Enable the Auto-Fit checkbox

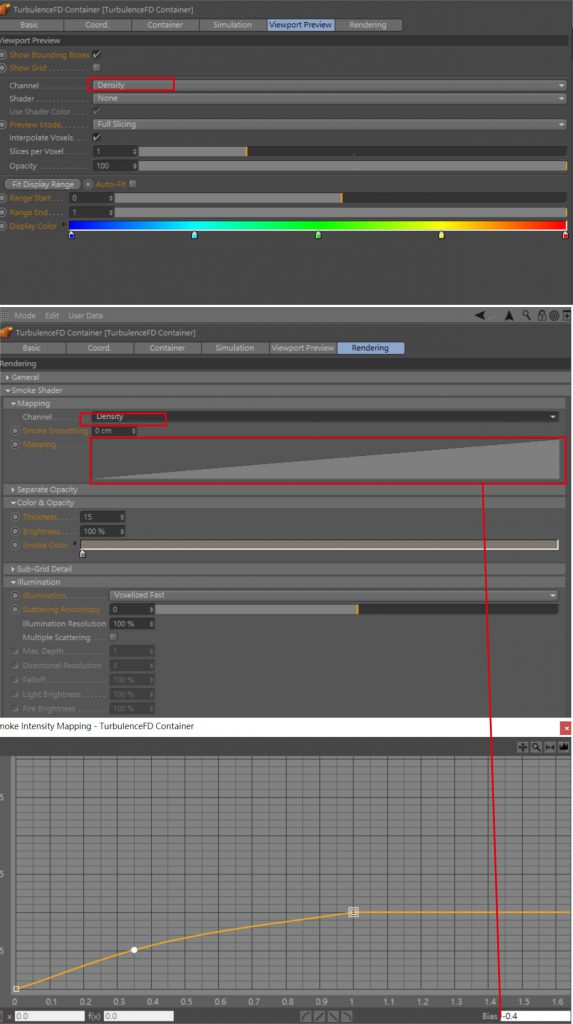coord(133,184)
